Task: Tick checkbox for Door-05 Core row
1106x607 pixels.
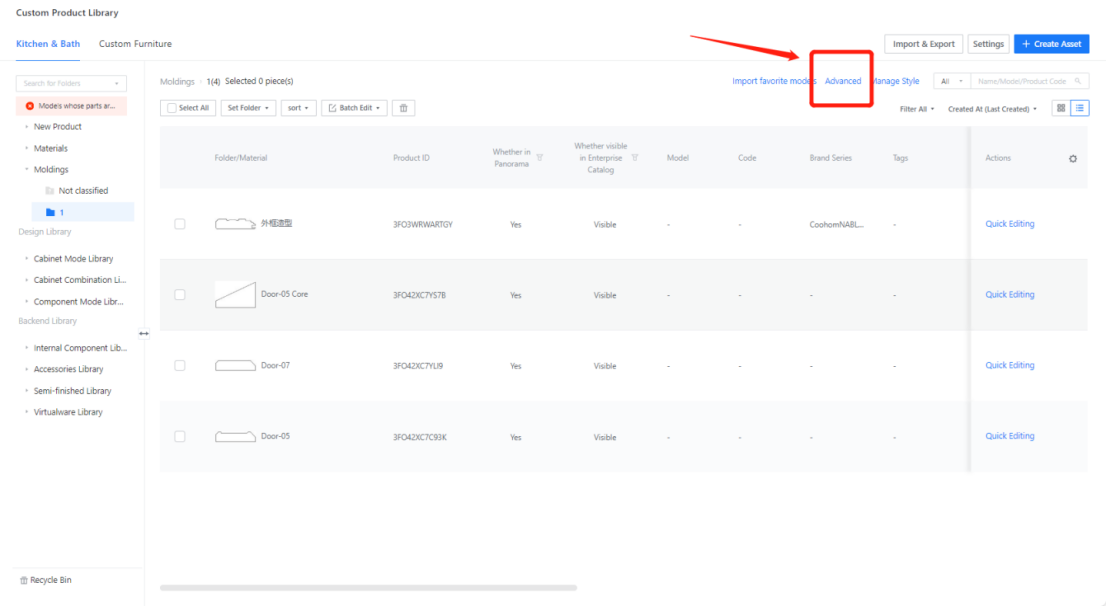Action: pyautogui.click(x=180, y=295)
